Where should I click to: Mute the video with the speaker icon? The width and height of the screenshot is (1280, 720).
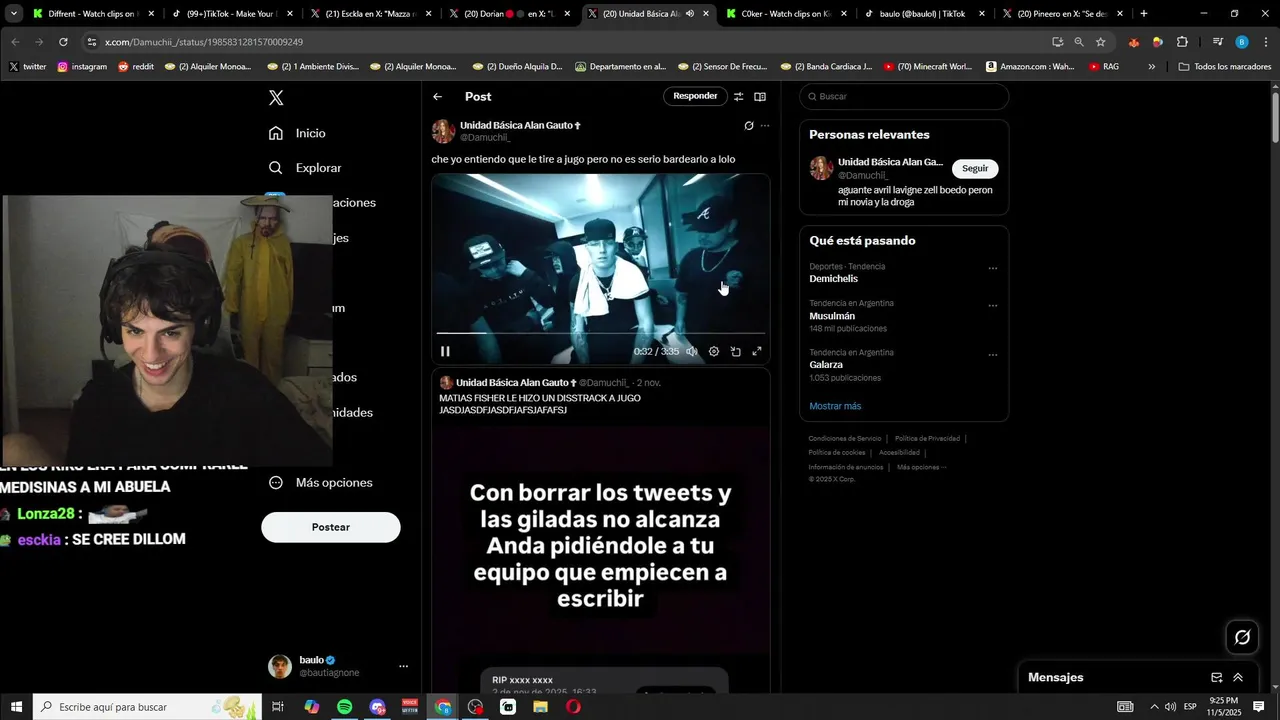(x=691, y=351)
